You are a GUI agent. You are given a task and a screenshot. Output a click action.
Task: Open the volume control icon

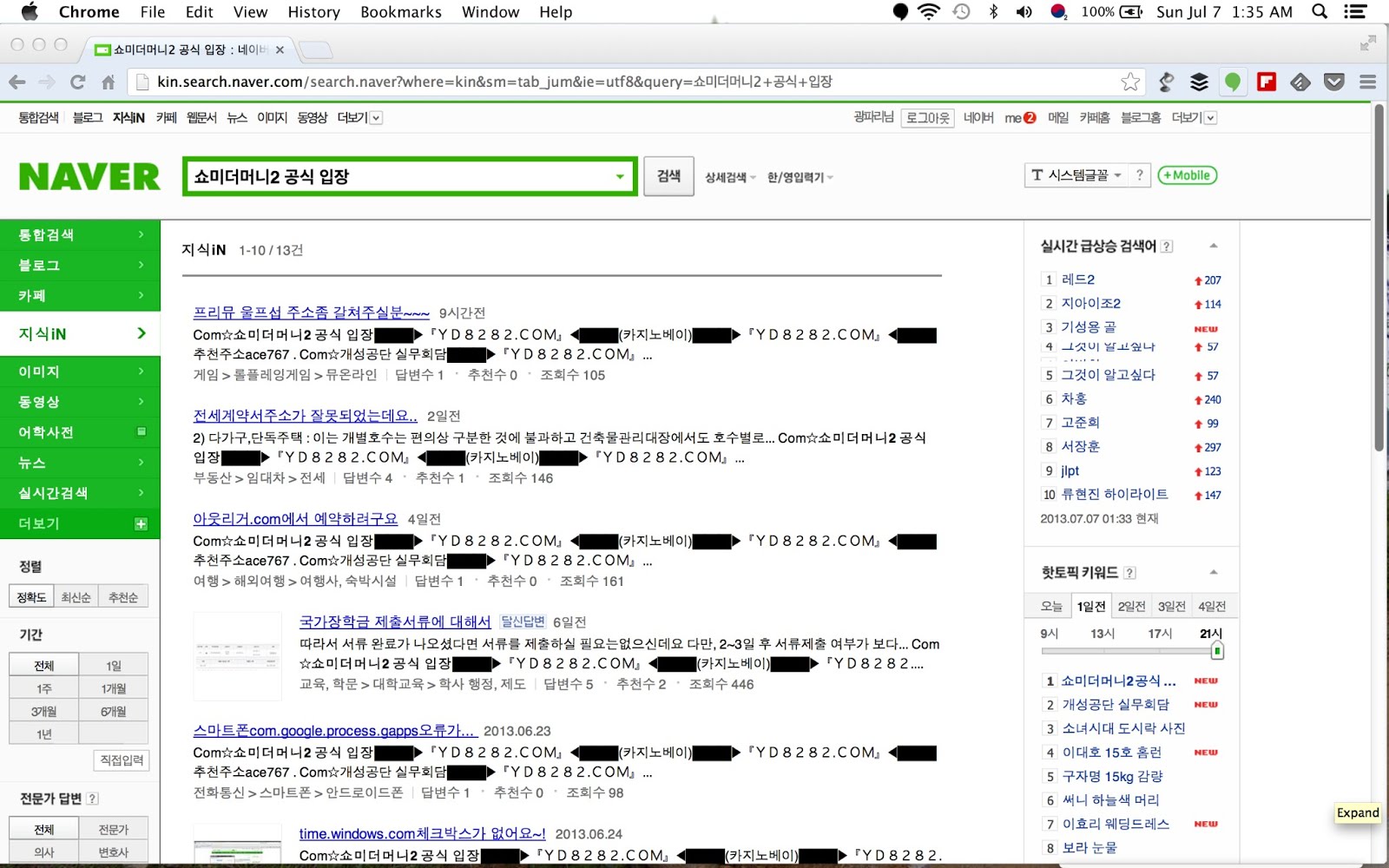click(1024, 11)
